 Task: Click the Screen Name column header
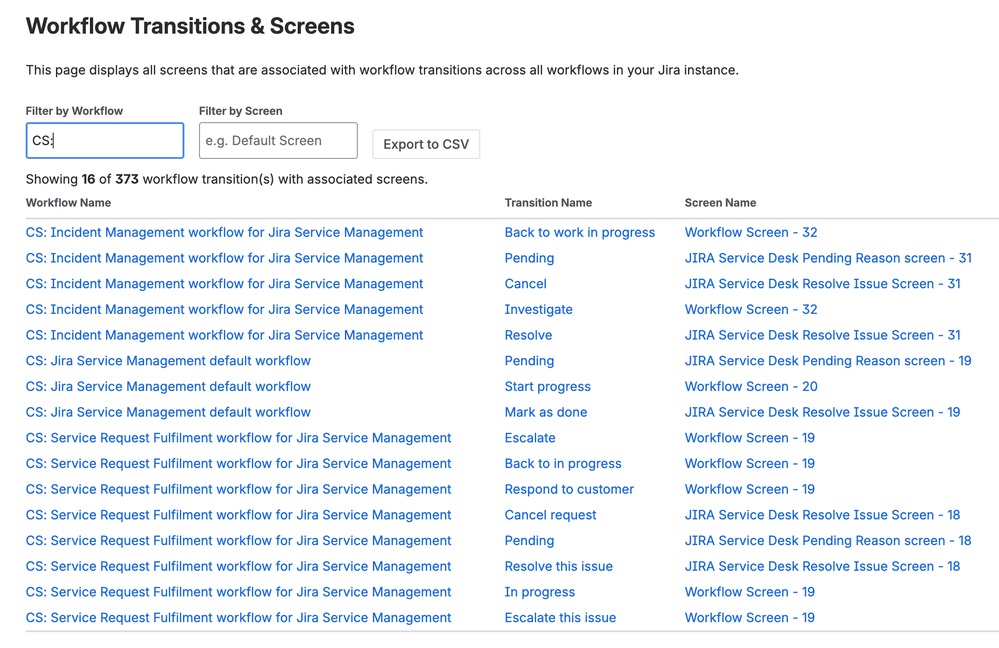click(720, 203)
